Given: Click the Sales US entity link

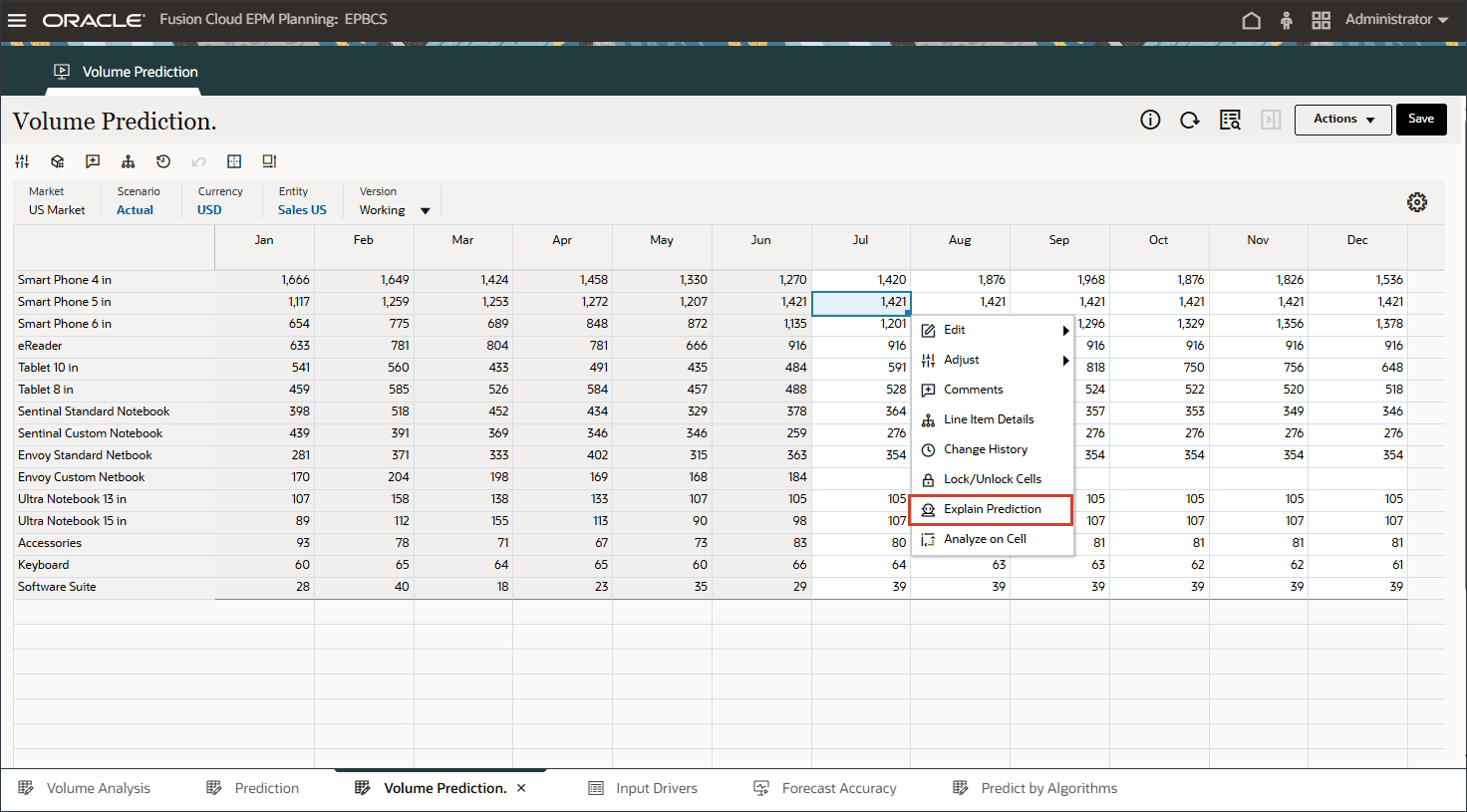Looking at the screenshot, I should tap(302, 210).
